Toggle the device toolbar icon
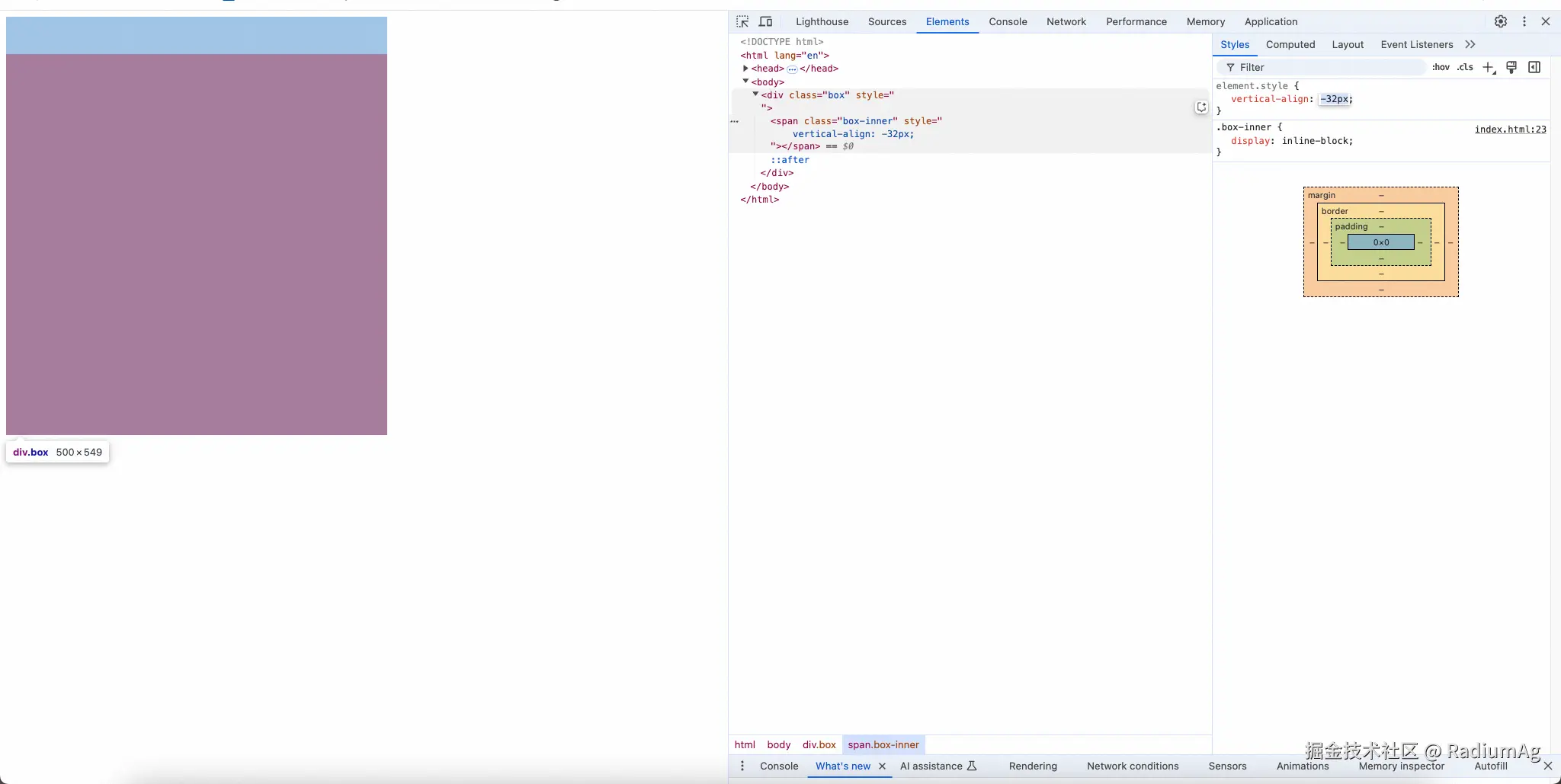The height and width of the screenshot is (784, 1561). [766, 21]
